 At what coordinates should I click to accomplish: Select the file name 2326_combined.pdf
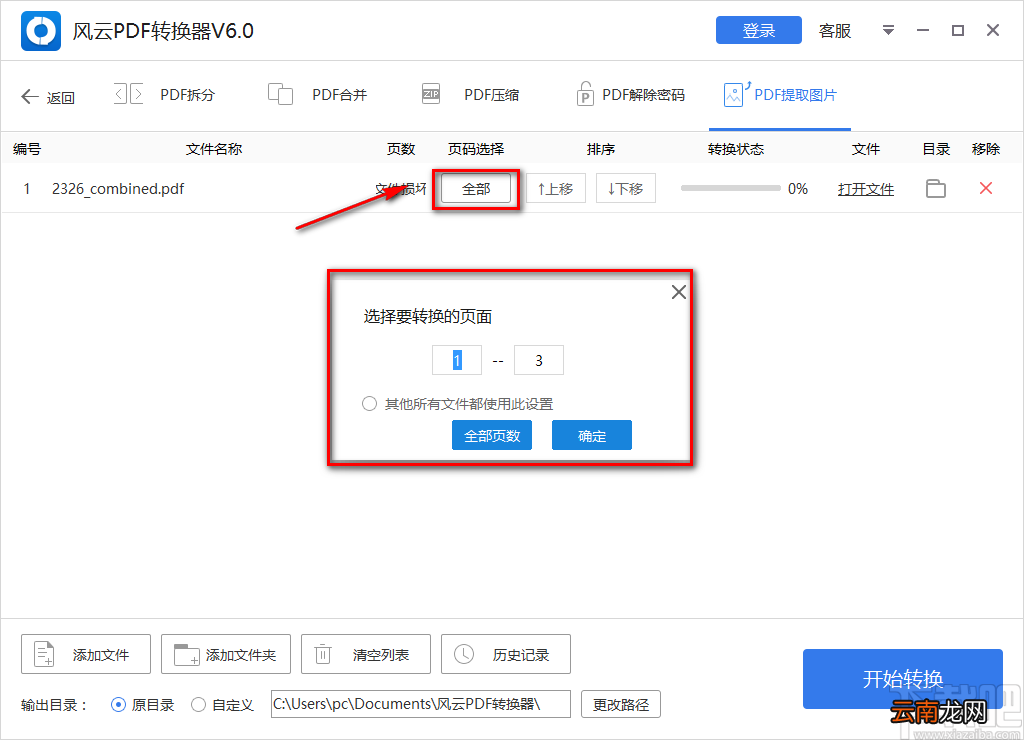[x=118, y=189]
